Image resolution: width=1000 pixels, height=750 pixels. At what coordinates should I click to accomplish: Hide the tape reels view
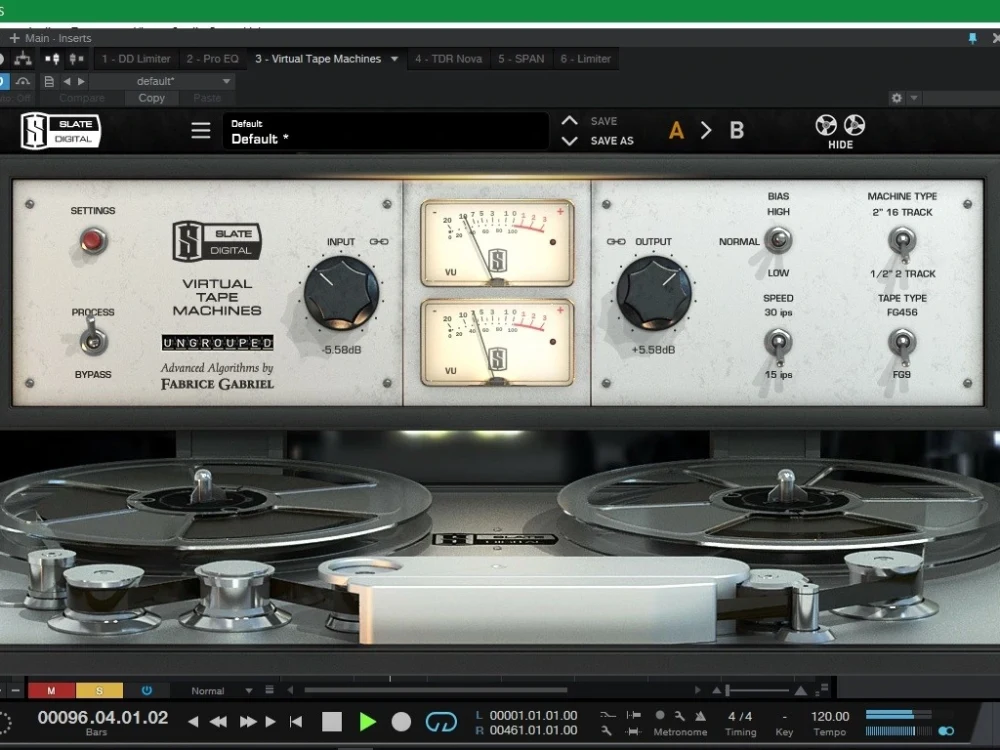[x=841, y=131]
